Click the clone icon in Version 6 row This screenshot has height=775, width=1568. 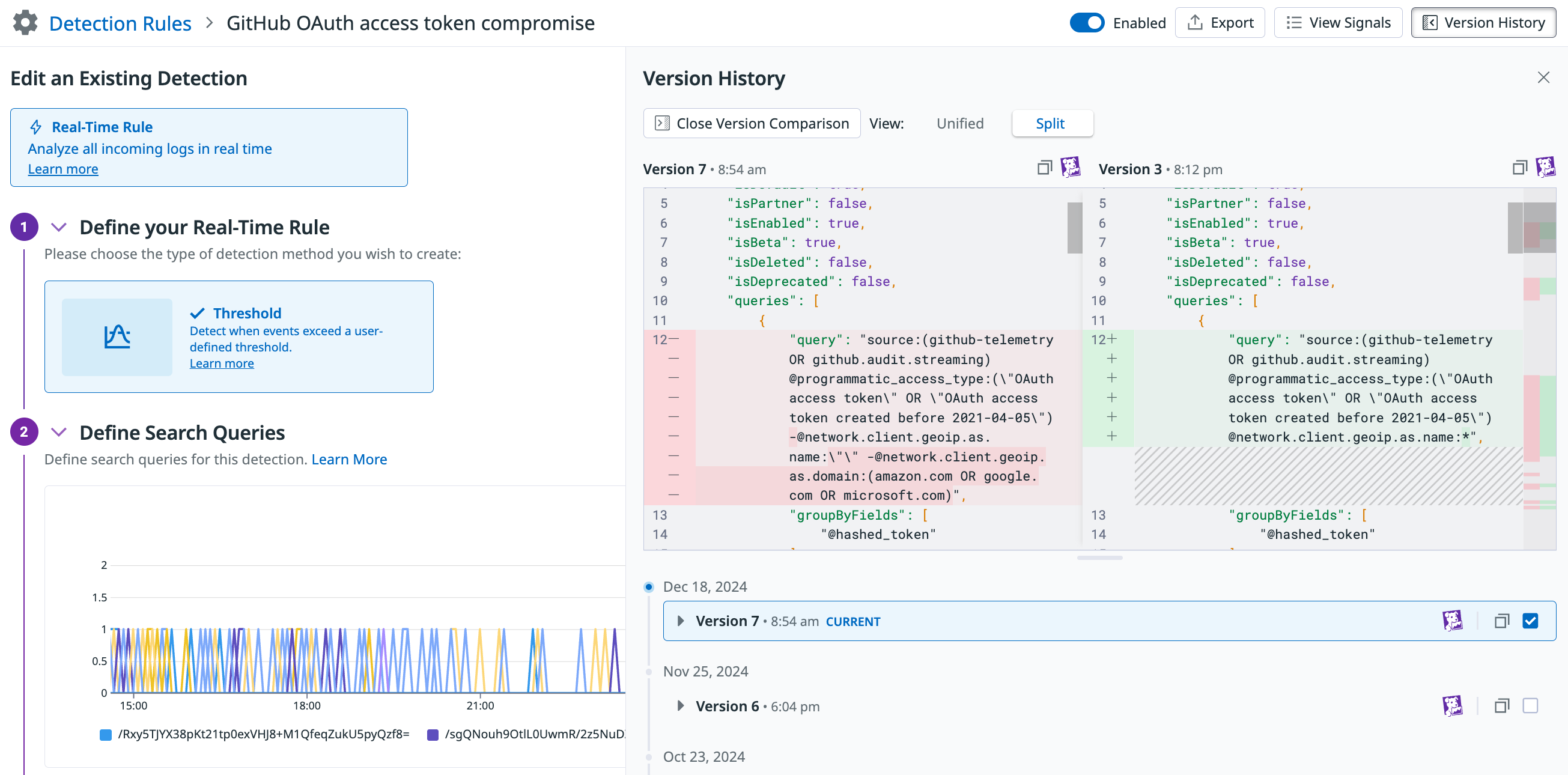(x=1502, y=706)
